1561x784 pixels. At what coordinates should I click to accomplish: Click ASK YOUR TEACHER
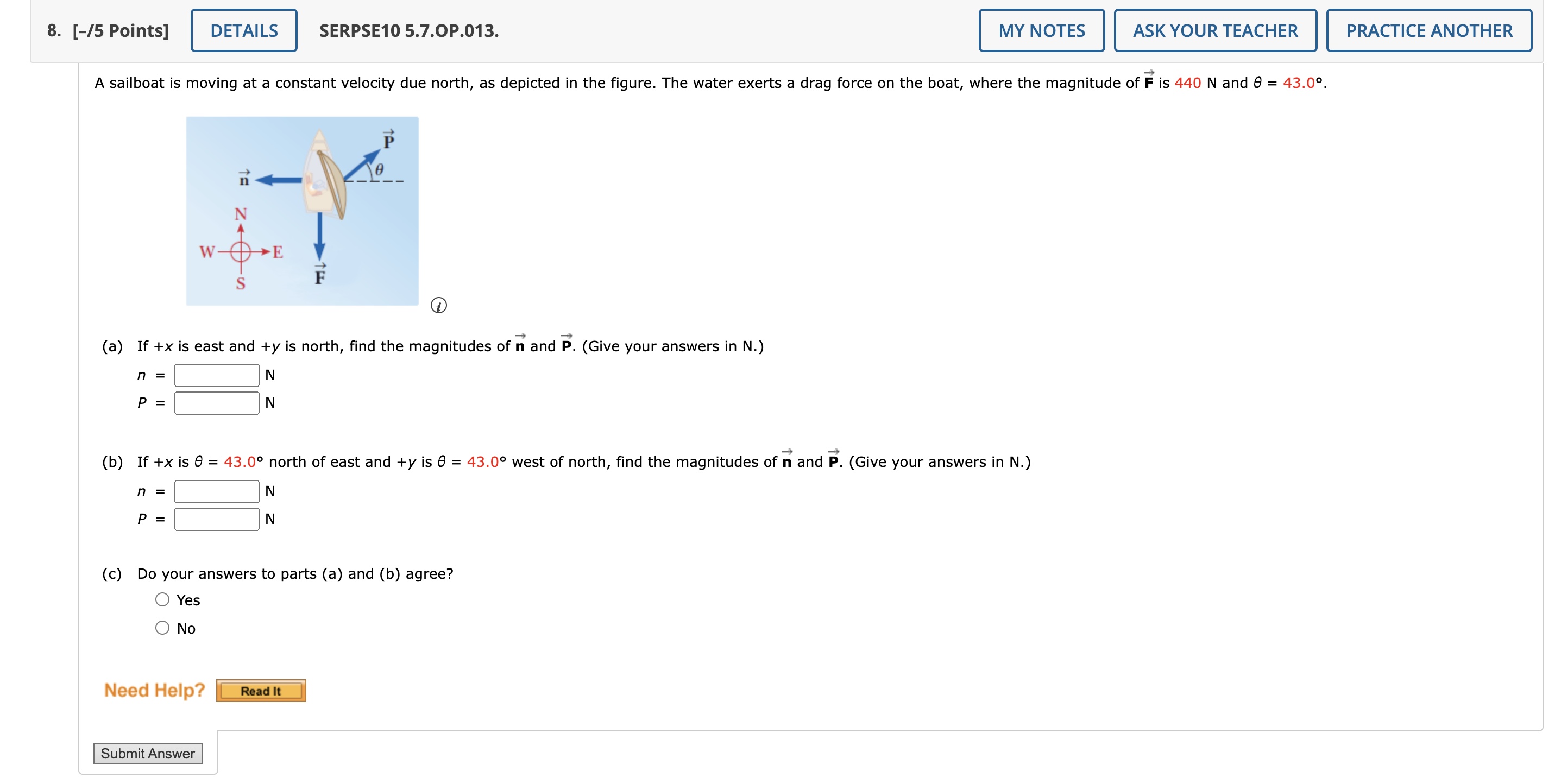[1215, 30]
